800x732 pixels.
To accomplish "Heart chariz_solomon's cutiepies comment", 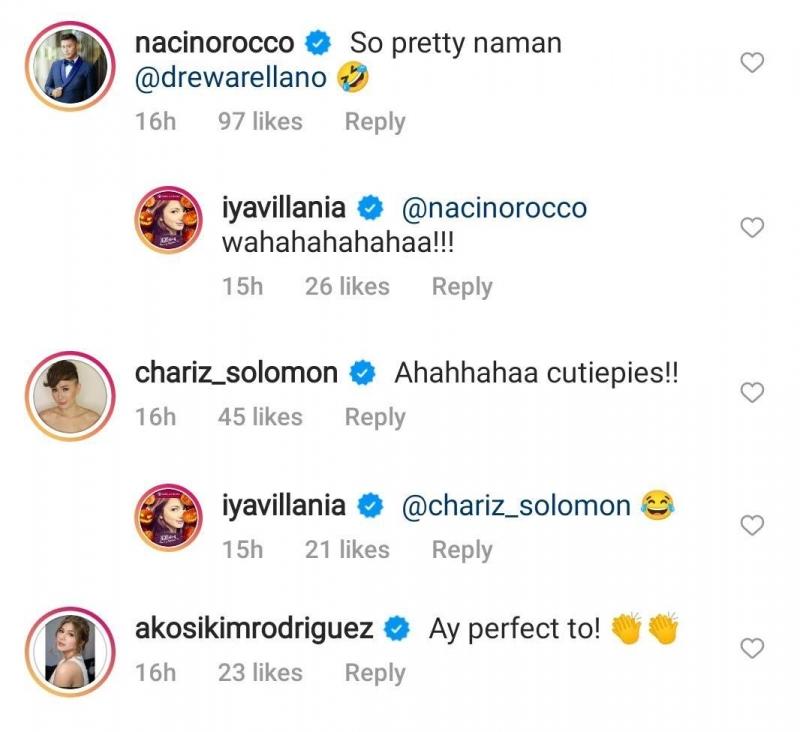I will click(751, 394).
